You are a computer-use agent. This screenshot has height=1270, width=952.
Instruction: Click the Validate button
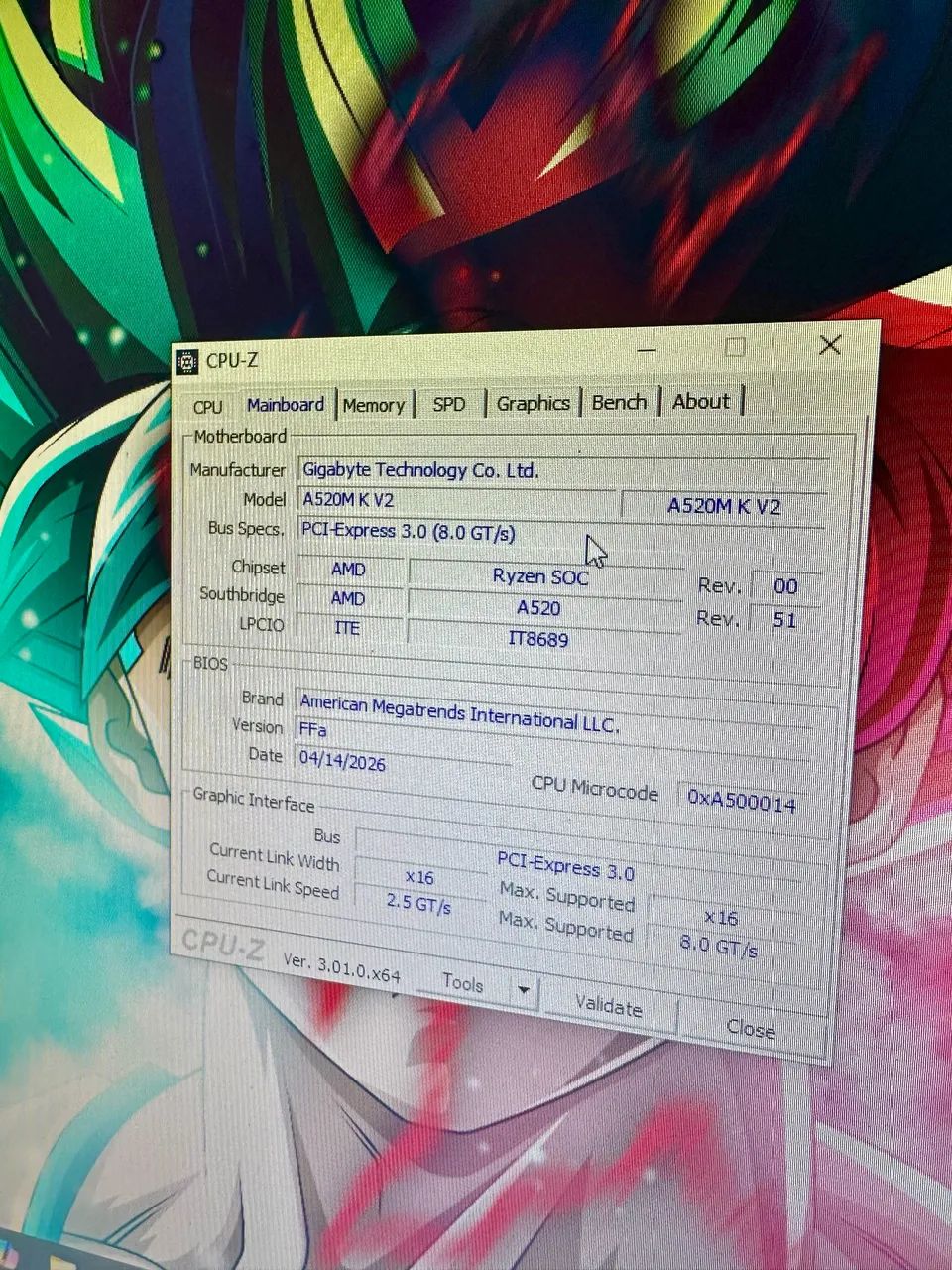pos(609,1006)
